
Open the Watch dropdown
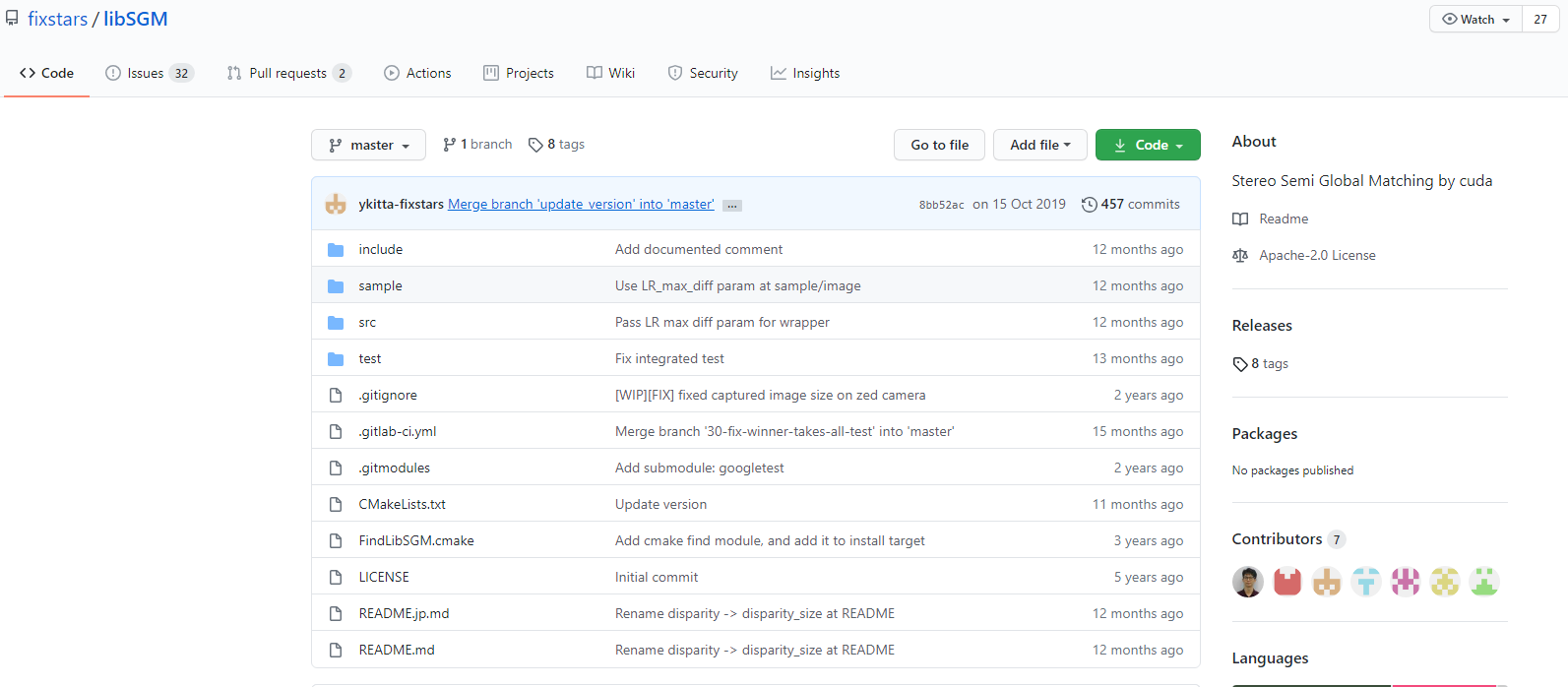pos(1475,20)
